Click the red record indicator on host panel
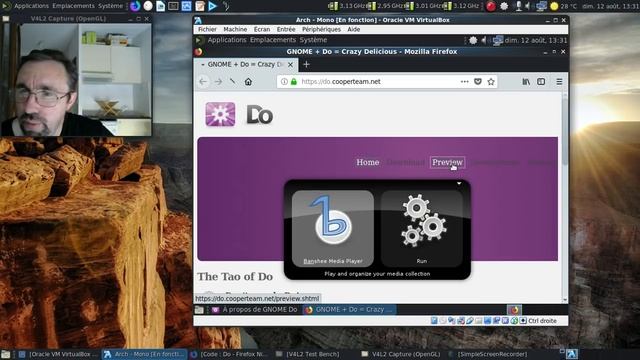 (x=491, y=6)
